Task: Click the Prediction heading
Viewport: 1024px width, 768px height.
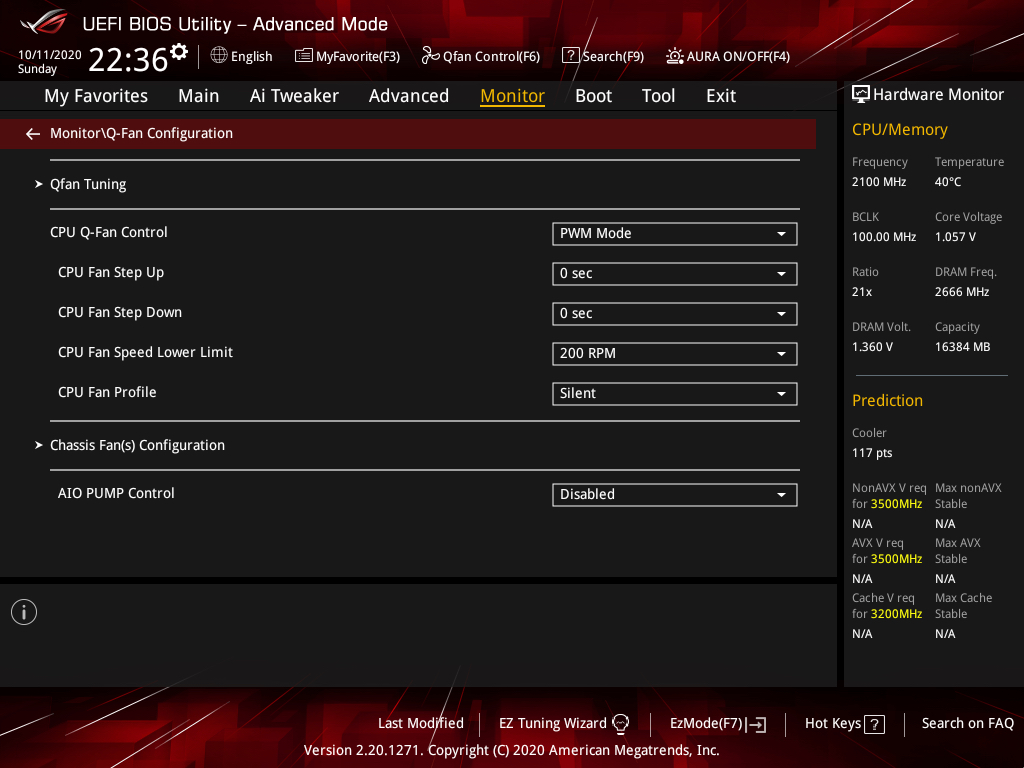Action: pyautogui.click(x=887, y=400)
